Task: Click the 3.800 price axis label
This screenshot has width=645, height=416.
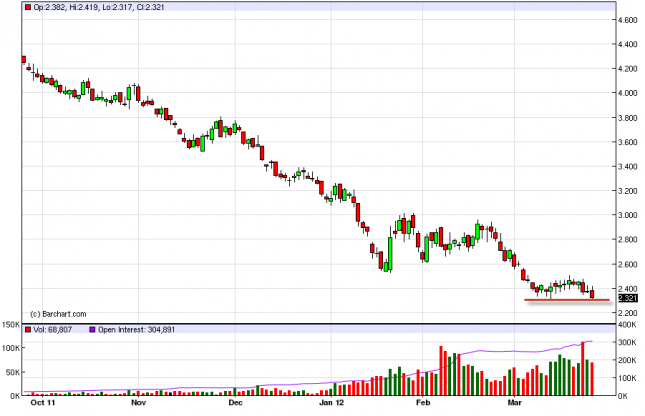Action: 628,118
